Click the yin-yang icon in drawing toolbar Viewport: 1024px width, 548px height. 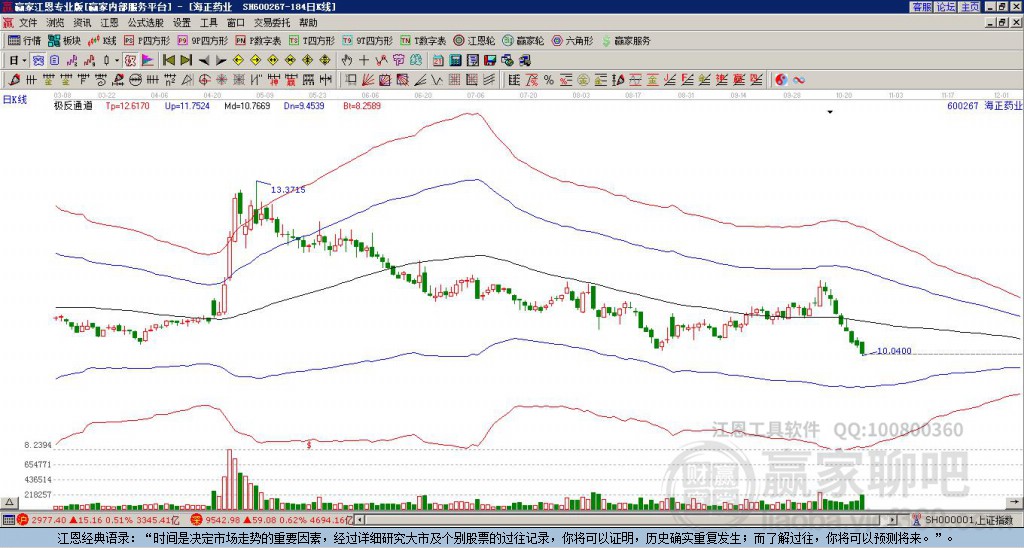click(781, 80)
